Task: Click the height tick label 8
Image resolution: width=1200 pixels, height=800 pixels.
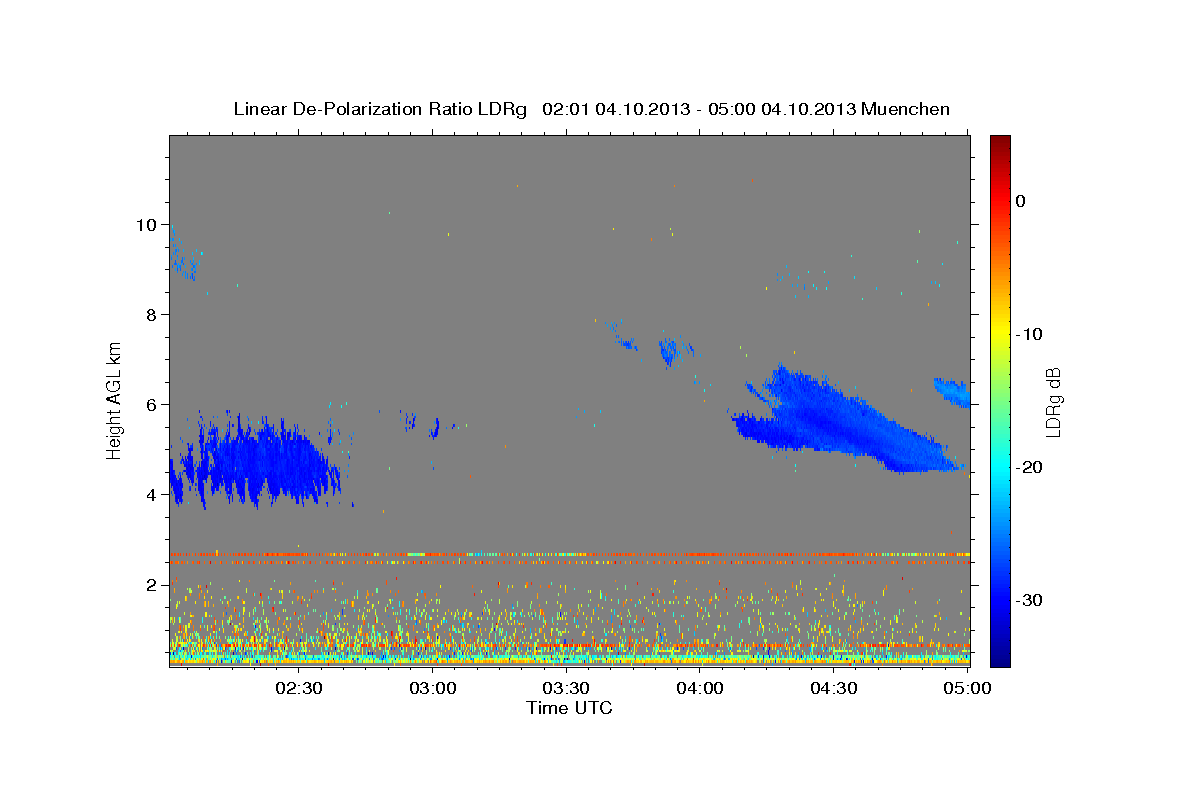Action: pos(152,315)
